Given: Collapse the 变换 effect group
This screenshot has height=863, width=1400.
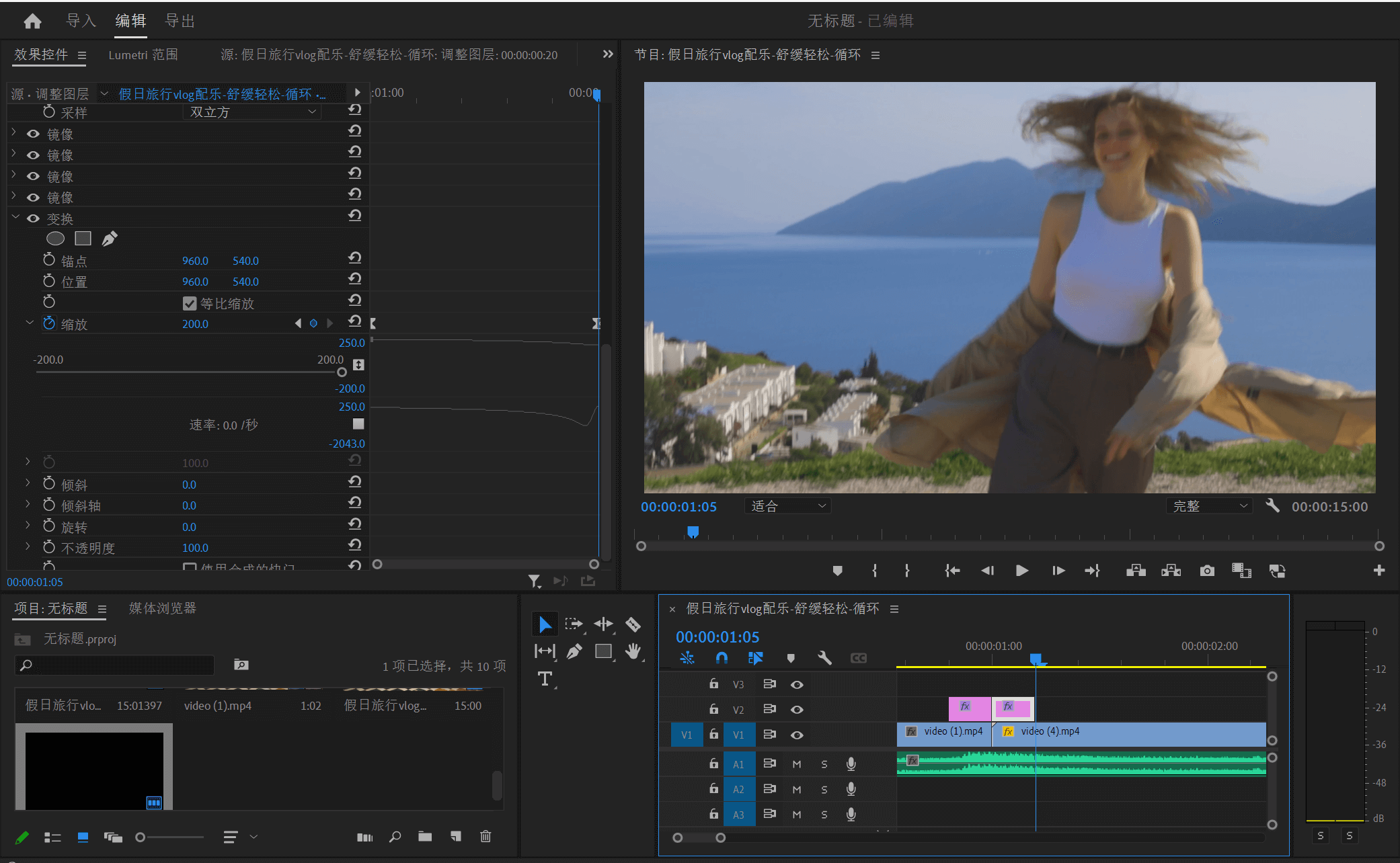Looking at the screenshot, I should (x=15, y=217).
